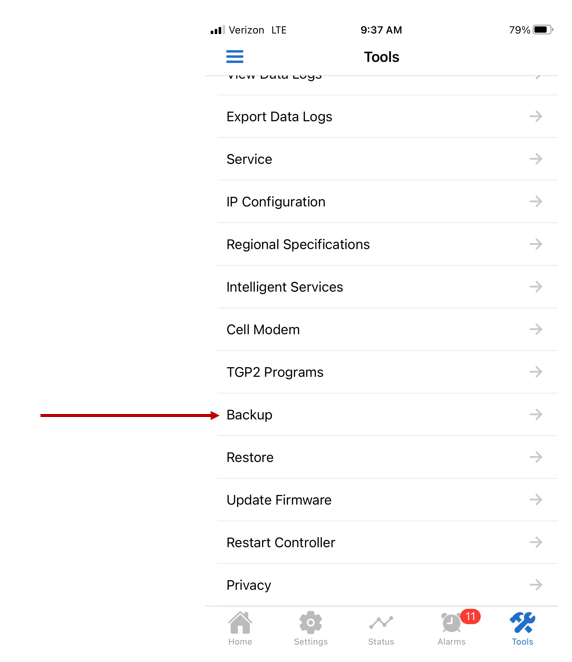
Task: Open Intelligent Services
Action: 388,287
